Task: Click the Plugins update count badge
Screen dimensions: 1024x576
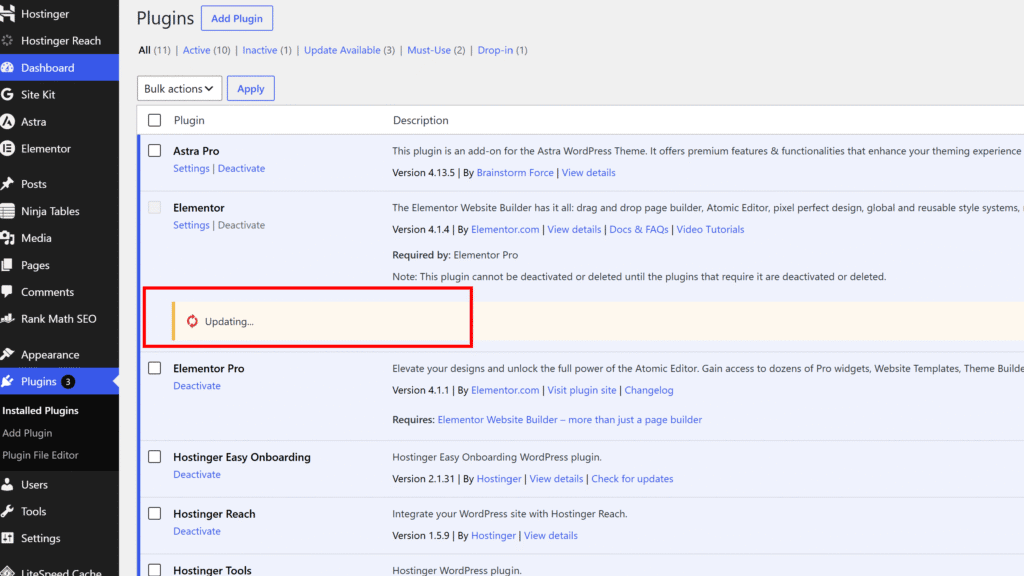Action: [68, 381]
